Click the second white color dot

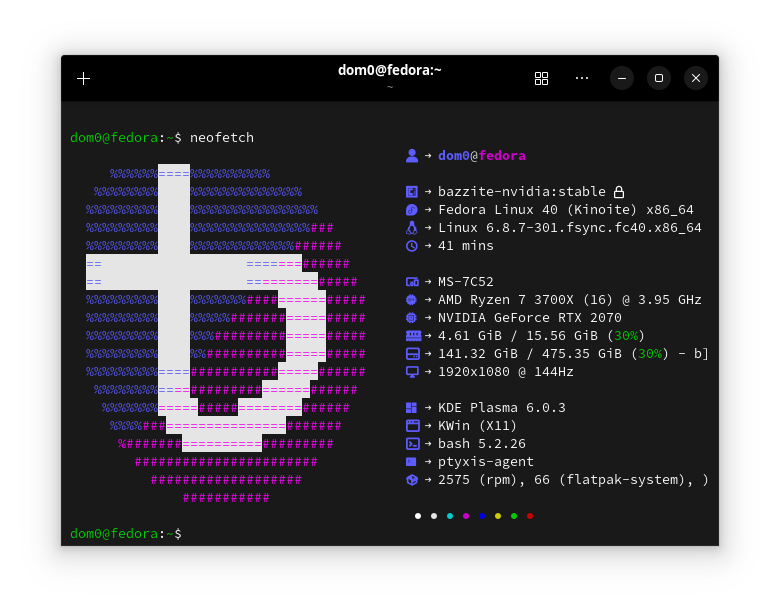click(x=434, y=516)
